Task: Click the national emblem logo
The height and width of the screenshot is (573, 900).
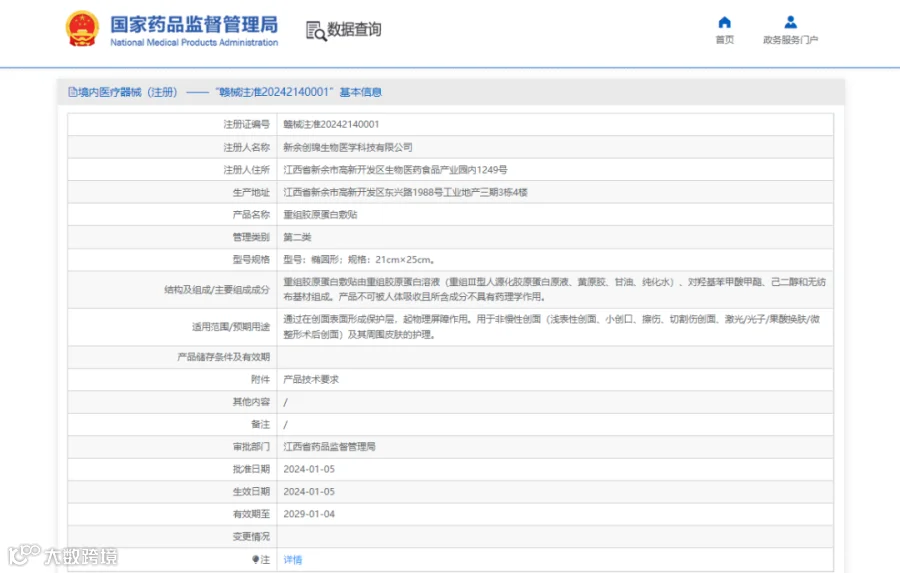Action: pos(82,29)
